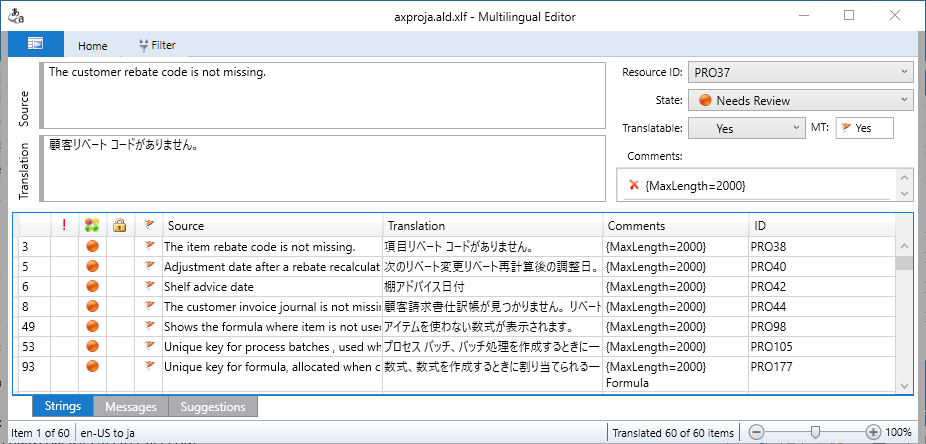Viewport: 926px width, 444px height.
Task: Switch to the Suggestions tab
Action: [213, 407]
